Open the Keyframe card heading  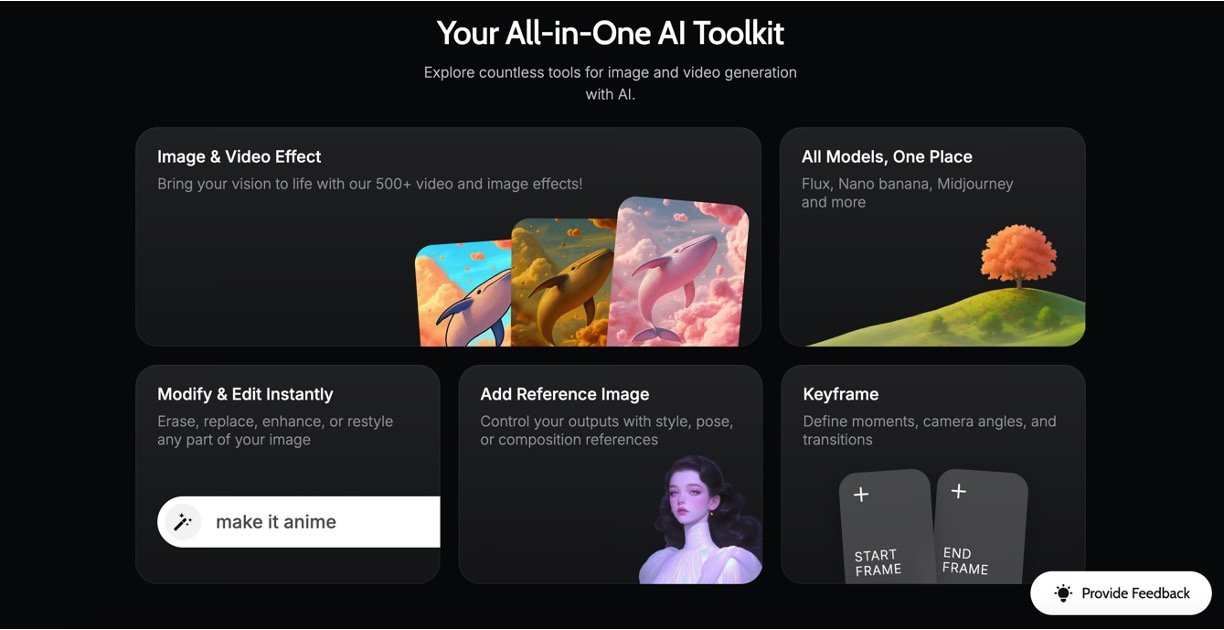[x=840, y=395]
